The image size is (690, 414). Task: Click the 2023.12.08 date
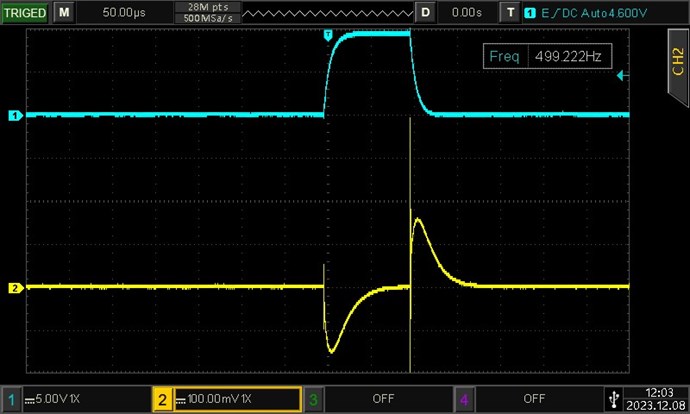(656, 405)
